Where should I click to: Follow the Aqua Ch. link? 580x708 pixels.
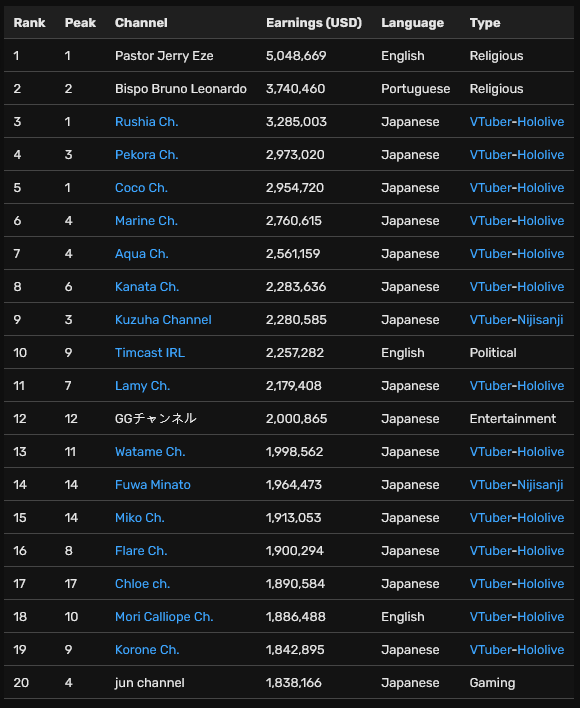tap(141, 254)
